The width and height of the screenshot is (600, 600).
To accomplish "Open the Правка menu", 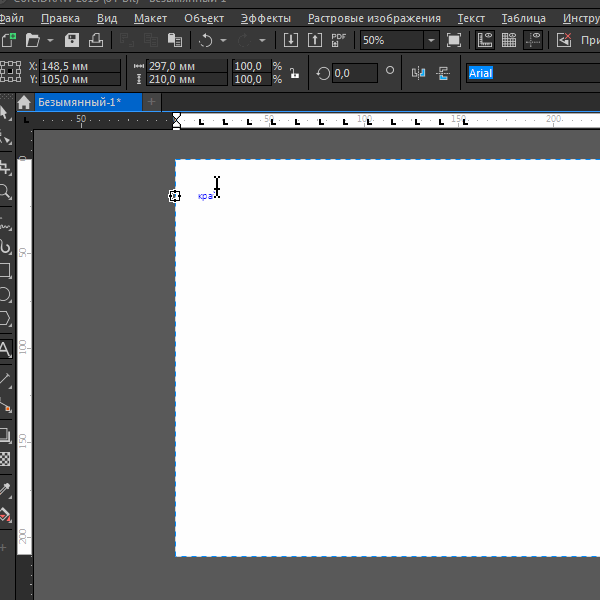I will (60, 18).
